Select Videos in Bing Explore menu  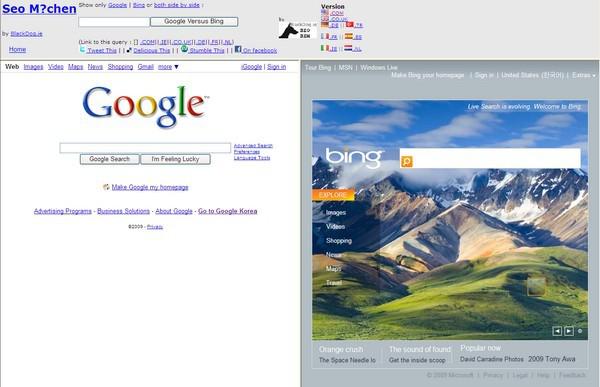click(336, 227)
